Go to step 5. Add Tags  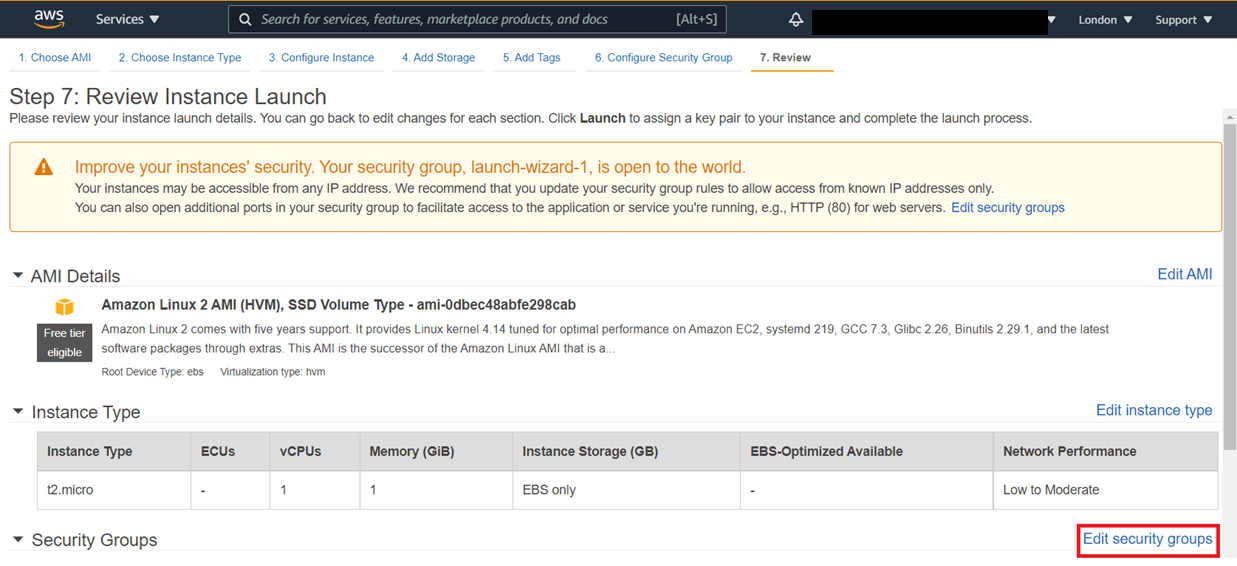click(531, 58)
